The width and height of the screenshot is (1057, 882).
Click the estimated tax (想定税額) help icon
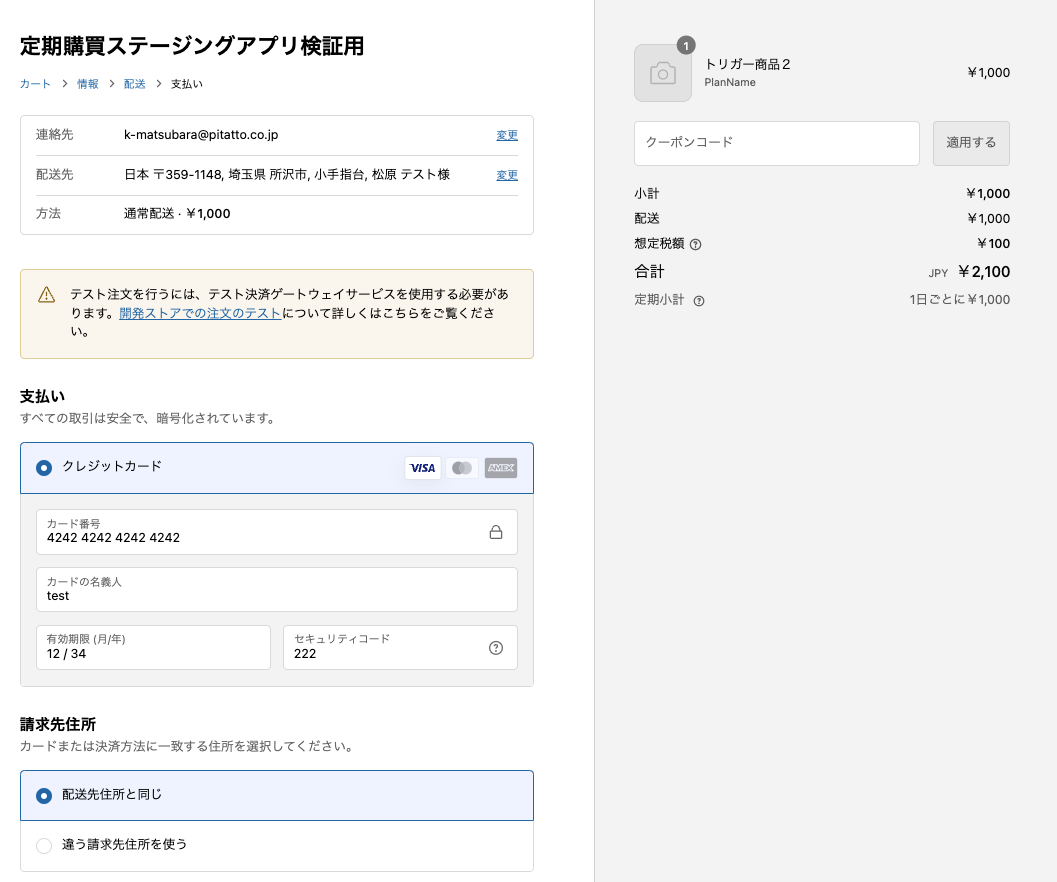click(x=695, y=244)
